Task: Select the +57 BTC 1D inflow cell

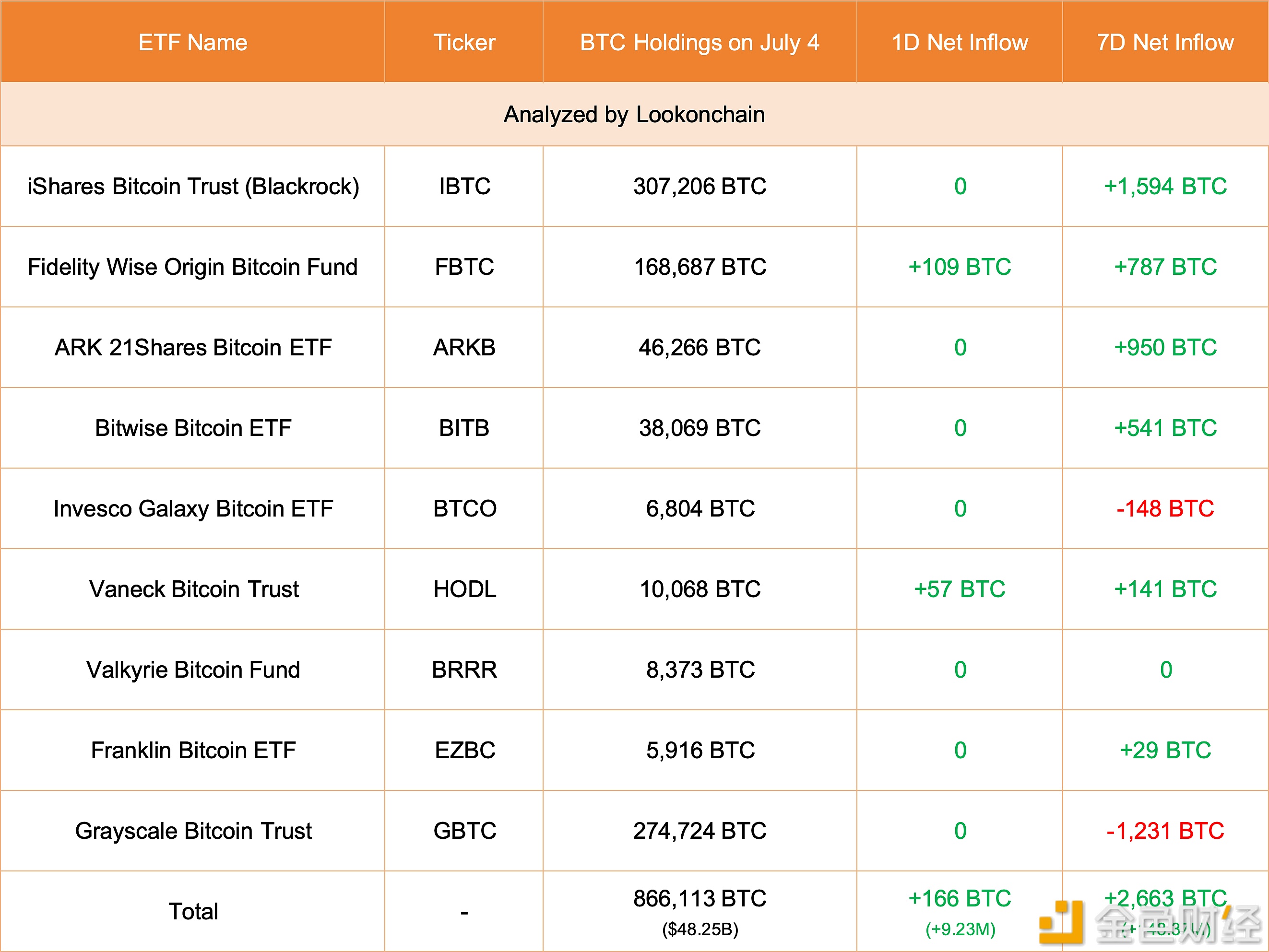Action: [960, 589]
